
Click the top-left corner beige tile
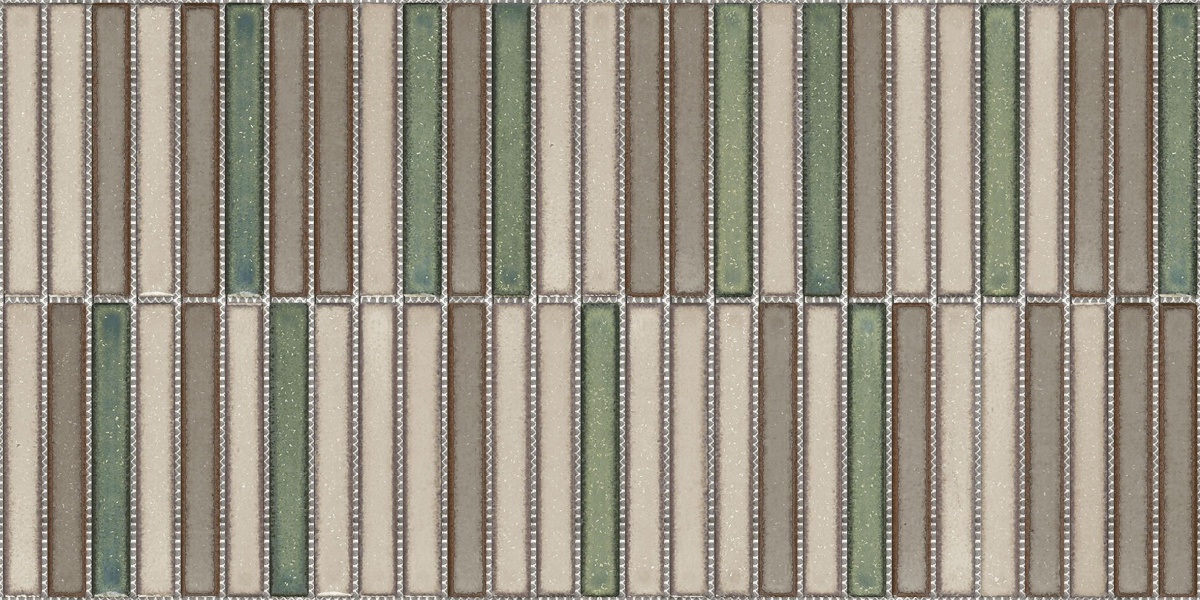[x=21, y=150]
